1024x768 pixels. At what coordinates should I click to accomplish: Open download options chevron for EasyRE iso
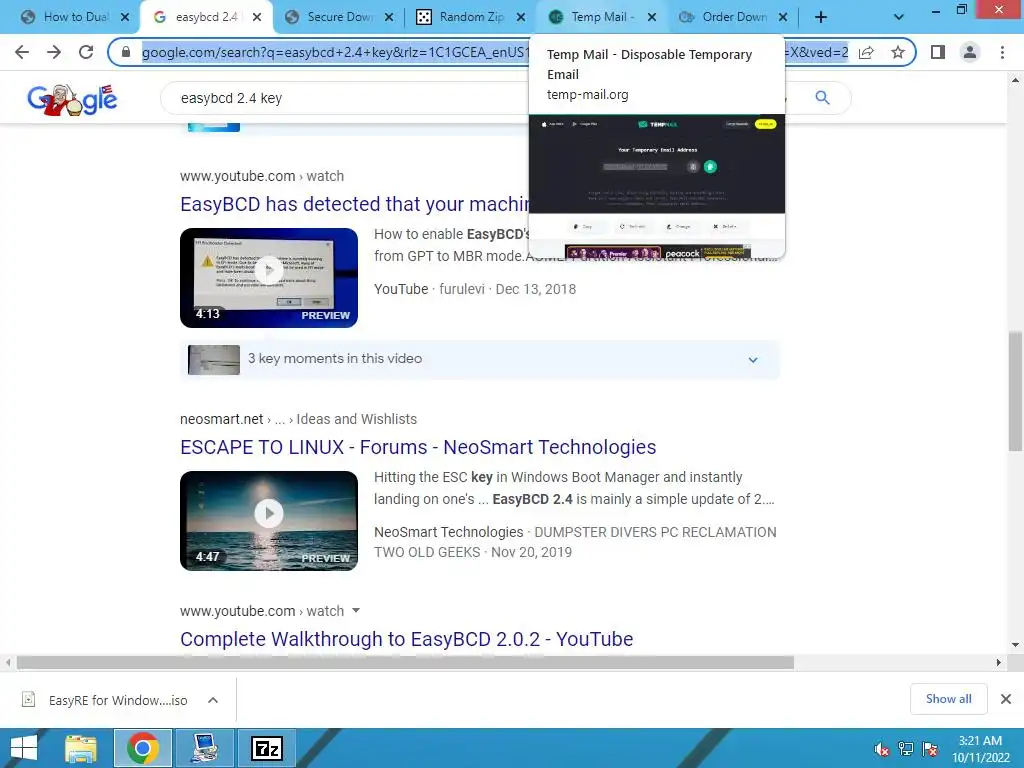(x=213, y=700)
